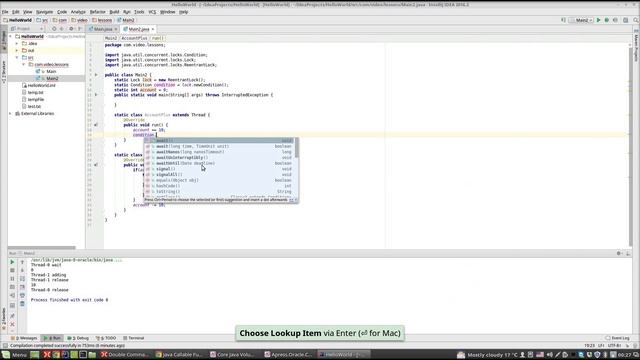Viewport: 640px width, 360px height.
Task: Switch to the Main.java editor tab
Action: [x=103, y=29]
